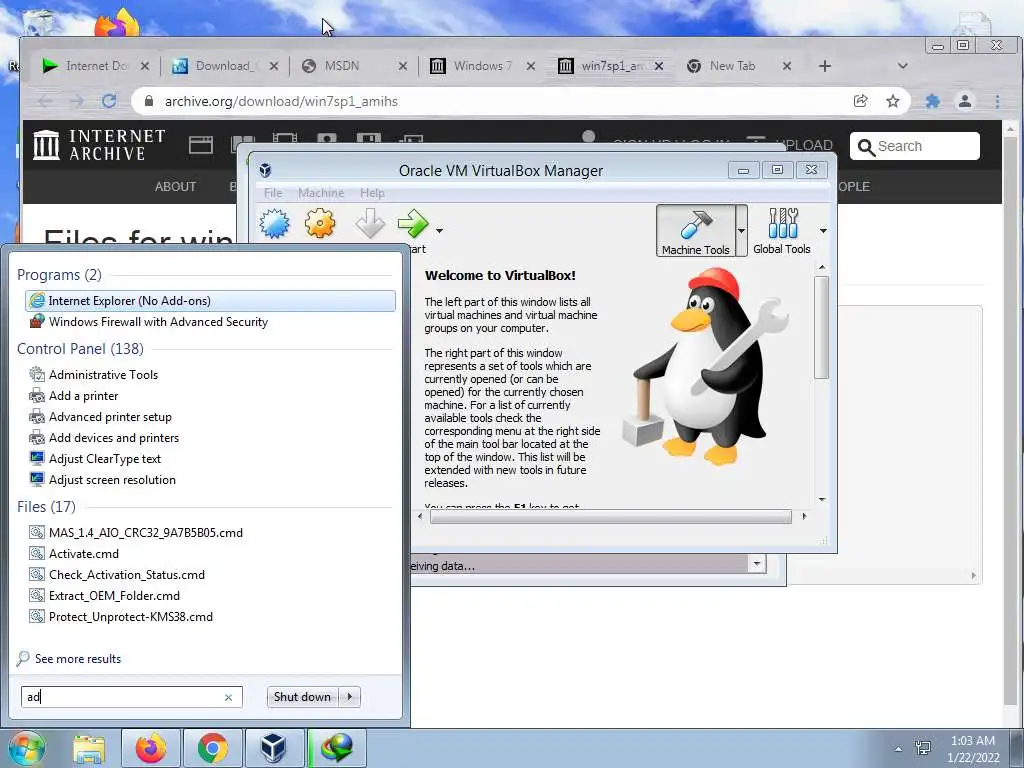Open Chrome Extensions puzzle icon
This screenshot has width=1024, height=768.
[x=933, y=101]
